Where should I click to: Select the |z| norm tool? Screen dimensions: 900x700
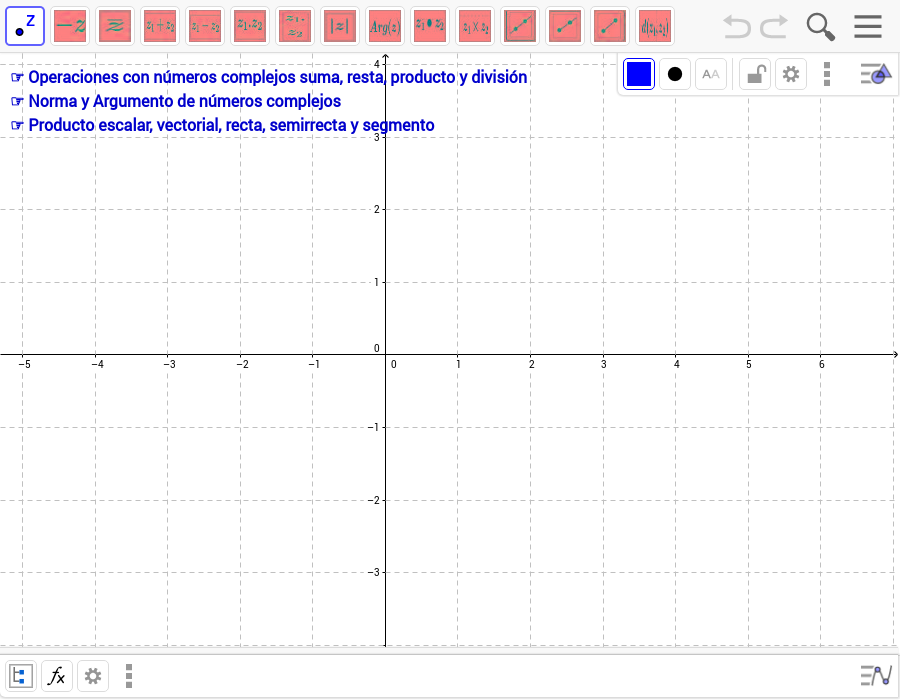(x=340, y=26)
